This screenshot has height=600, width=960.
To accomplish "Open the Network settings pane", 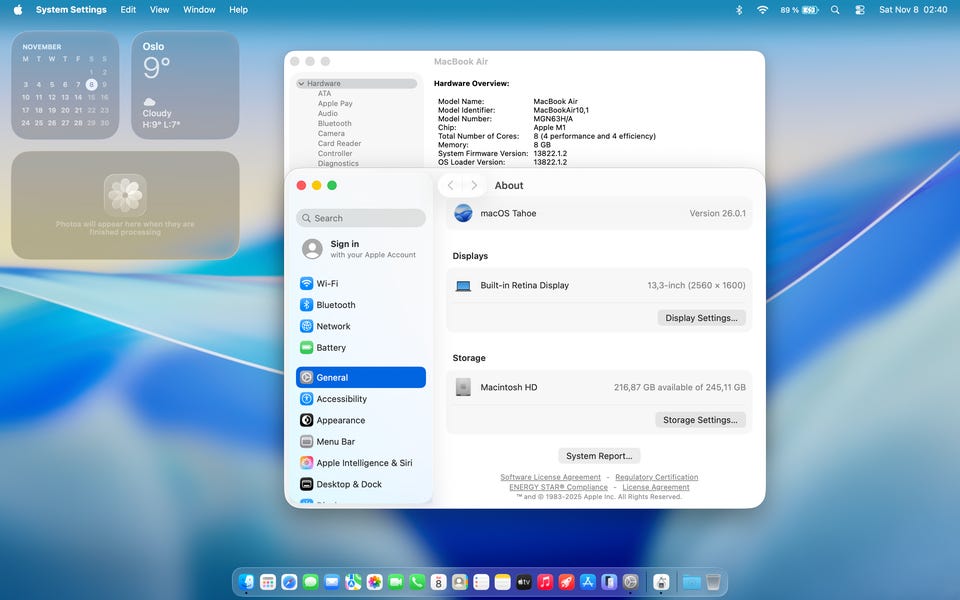I will pyautogui.click(x=333, y=326).
